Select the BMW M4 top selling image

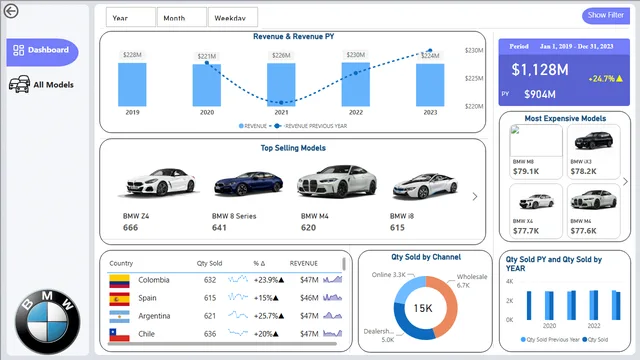click(337, 181)
